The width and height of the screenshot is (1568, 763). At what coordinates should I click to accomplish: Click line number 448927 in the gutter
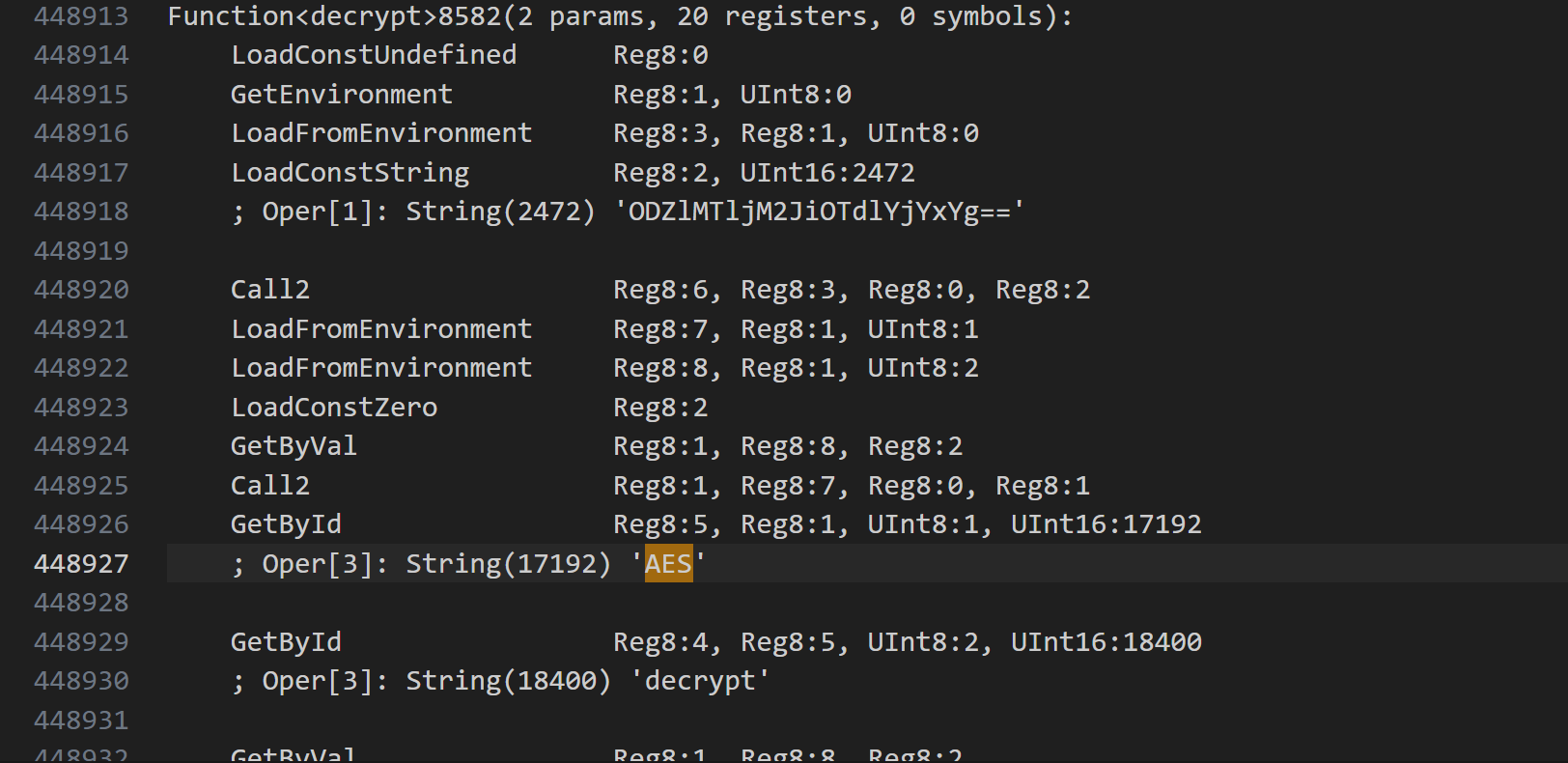(81, 564)
